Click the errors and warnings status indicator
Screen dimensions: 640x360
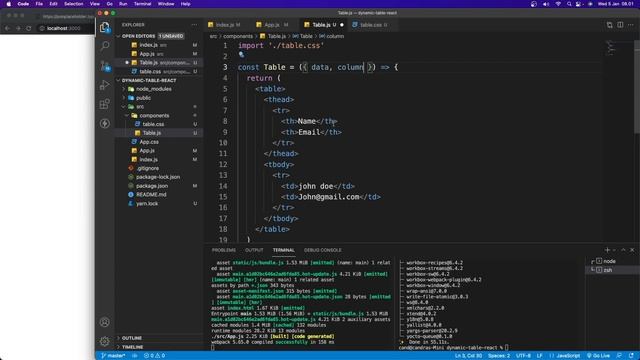(x=154, y=356)
